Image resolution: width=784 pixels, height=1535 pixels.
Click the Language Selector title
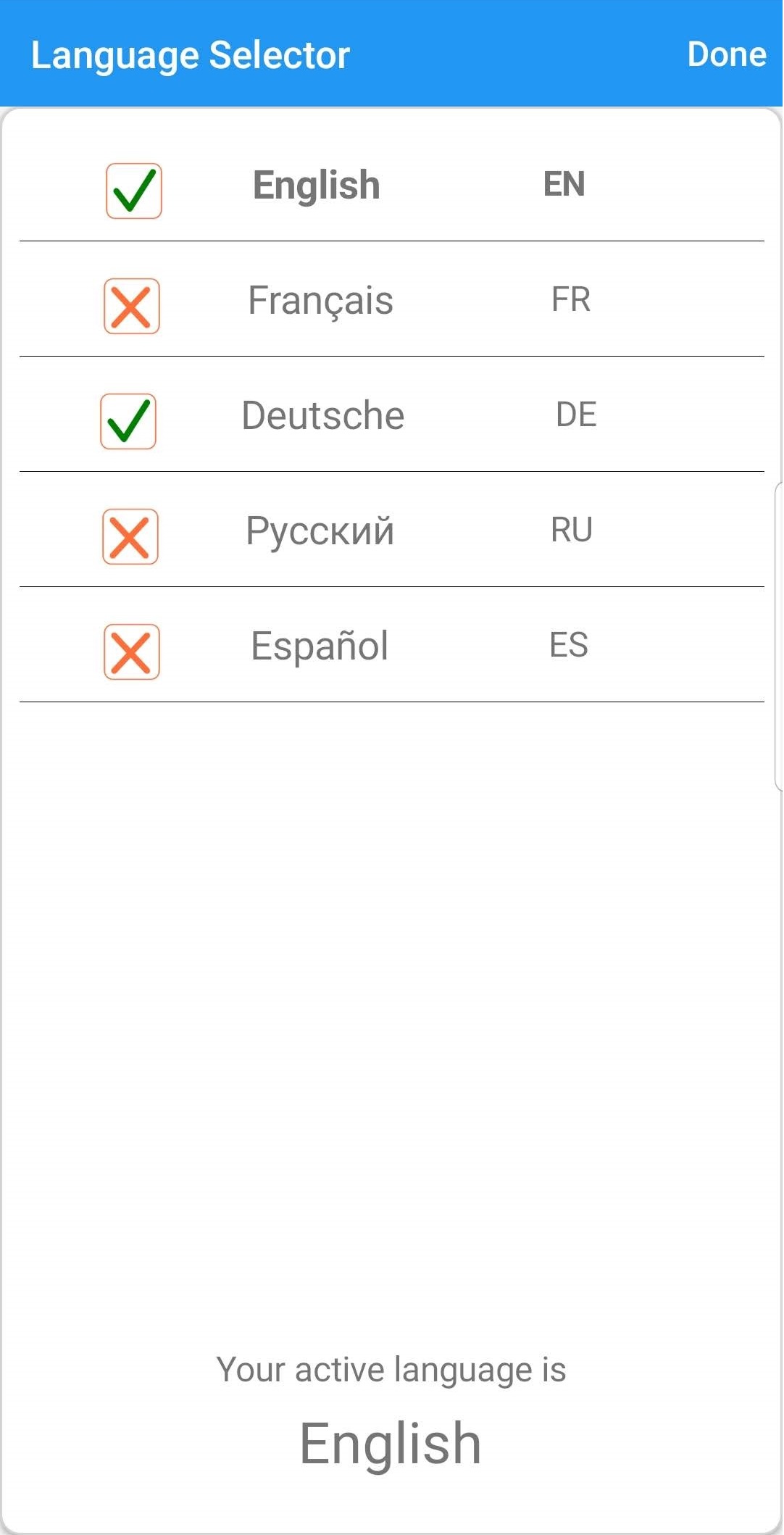[190, 55]
